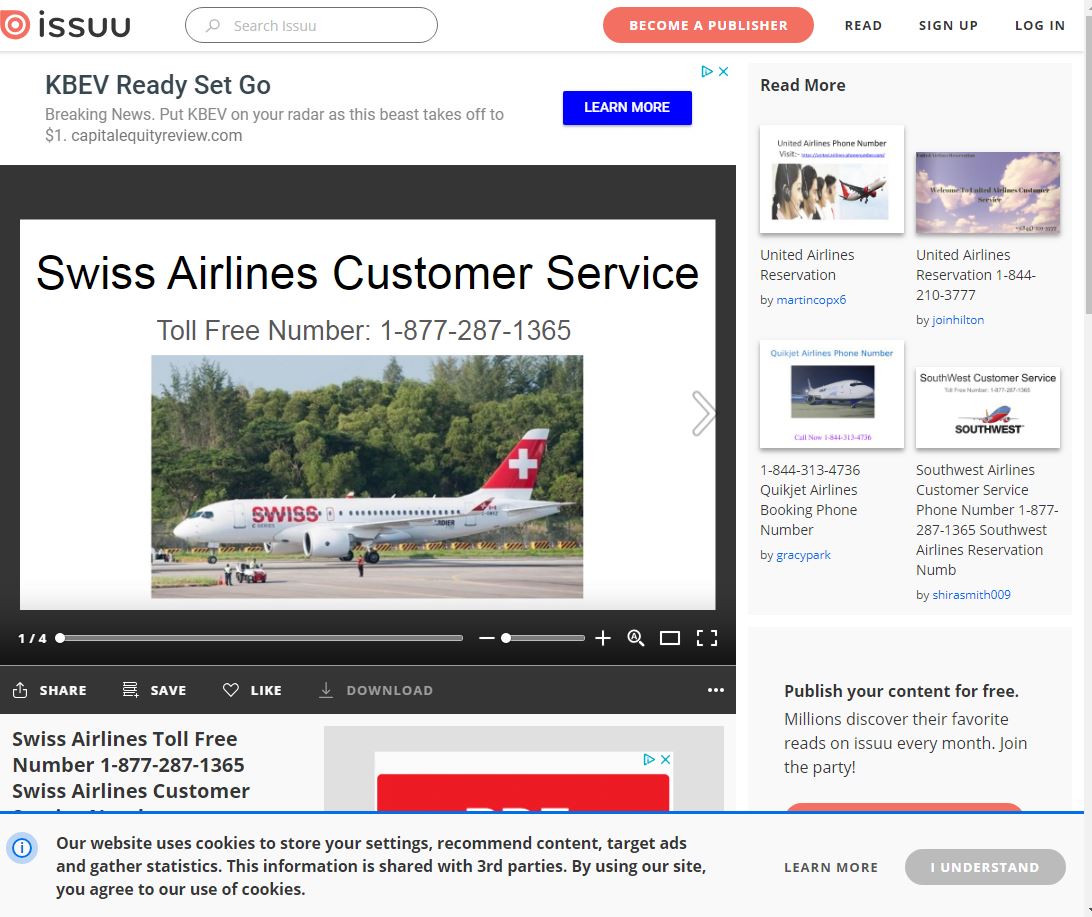Open SouthWest Customer Service thumbnail

[x=988, y=407]
